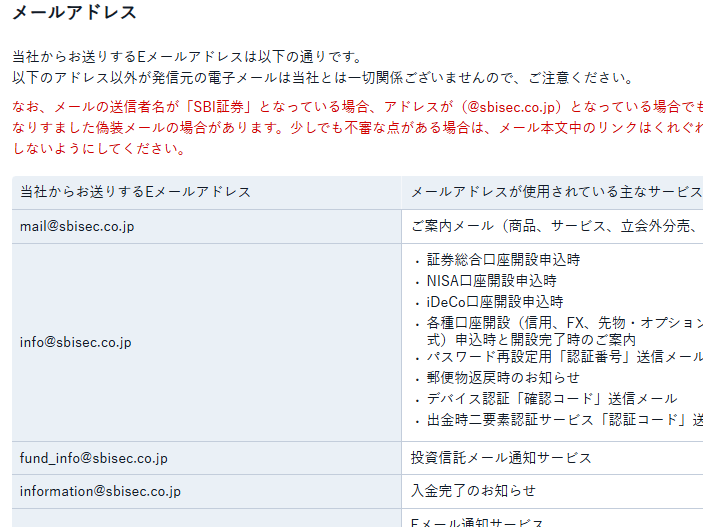
Task: Click the 投資信託メール通知サービス cell
Action: point(501,458)
